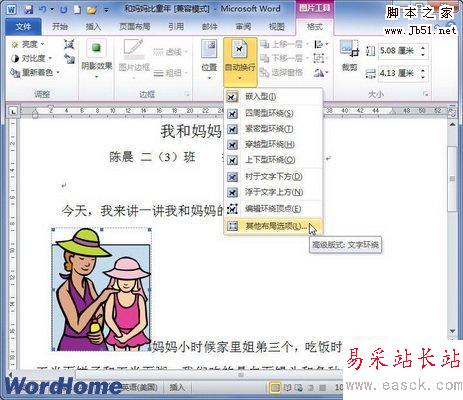Click the tab stop selector beside the ruler
The height and width of the screenshot is (400, 463).
pos(13,111)
